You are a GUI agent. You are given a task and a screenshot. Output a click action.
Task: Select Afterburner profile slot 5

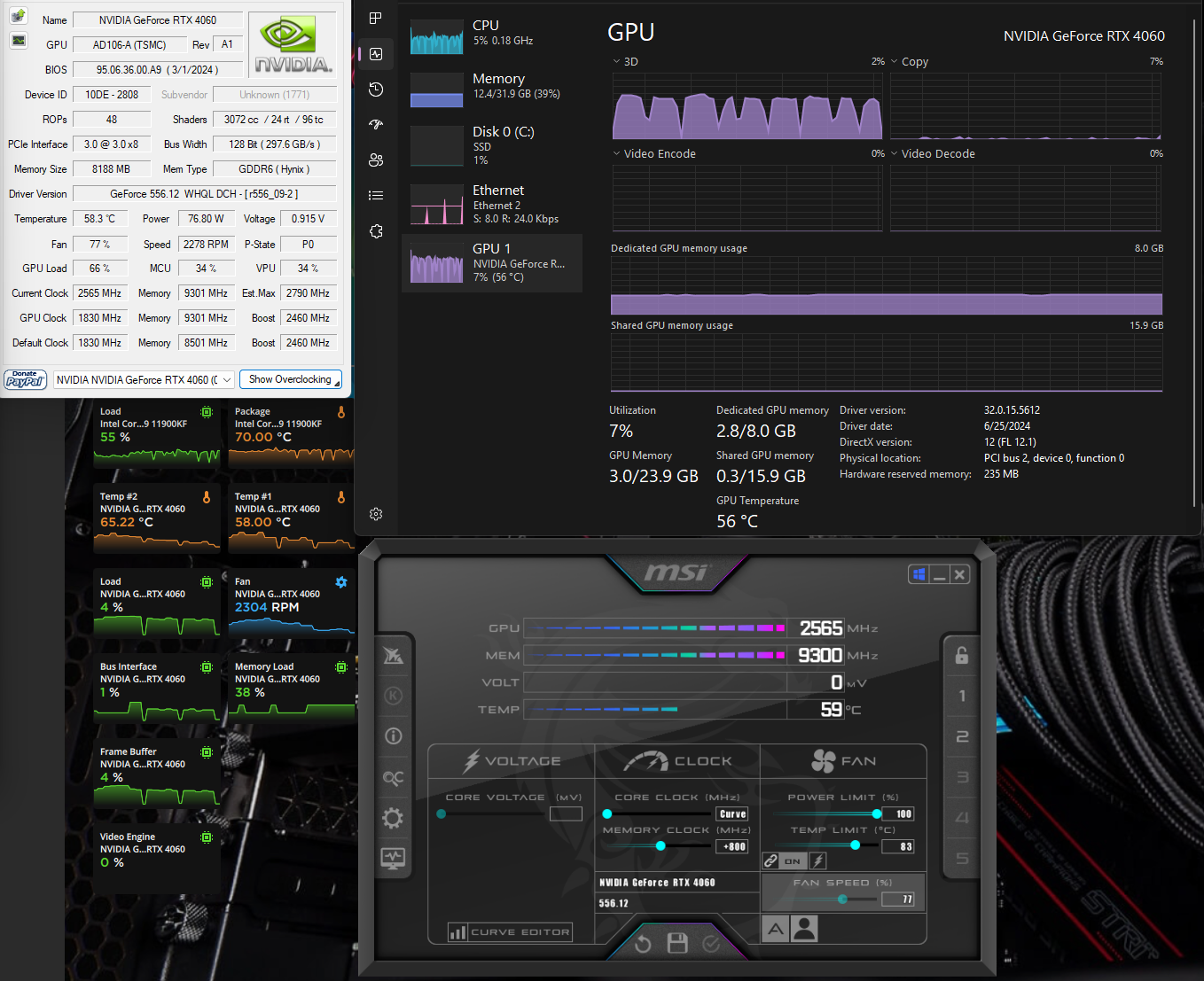pyautogui.click(x=962, y=859)
